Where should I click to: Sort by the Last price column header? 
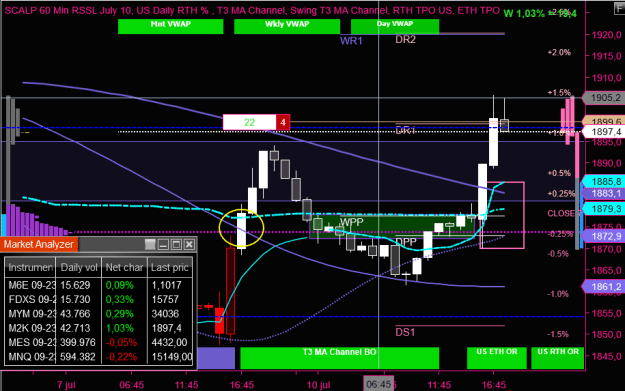[170, 267]
